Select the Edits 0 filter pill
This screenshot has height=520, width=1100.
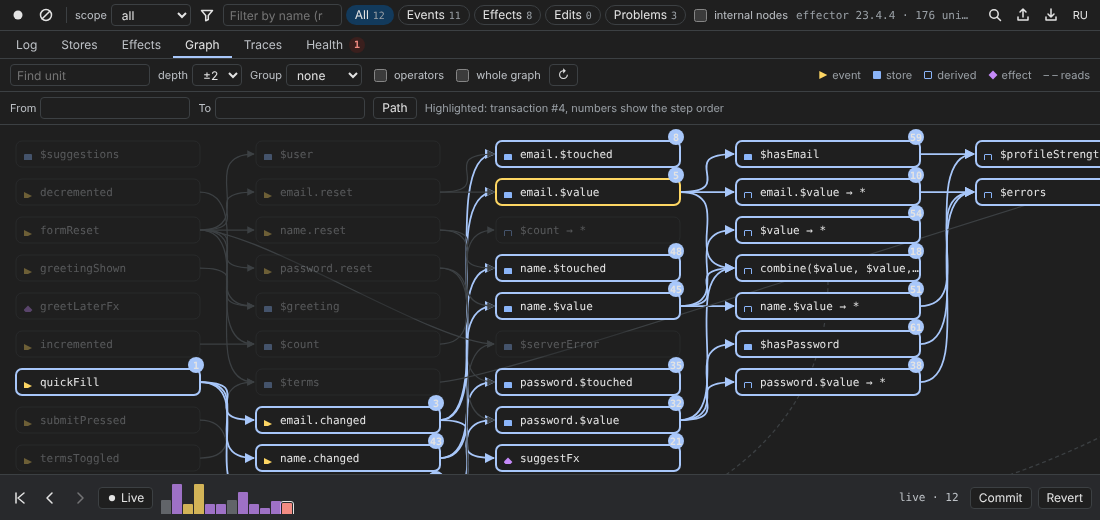pos(572,15)
